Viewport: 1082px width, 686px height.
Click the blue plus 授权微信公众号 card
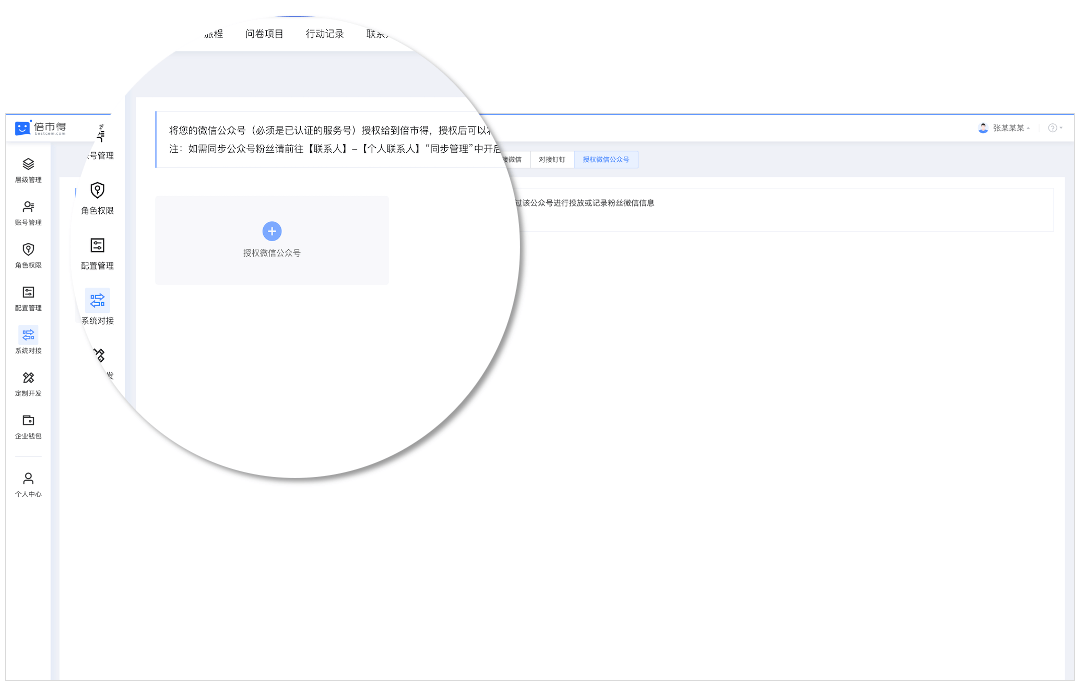click(272, 239)
